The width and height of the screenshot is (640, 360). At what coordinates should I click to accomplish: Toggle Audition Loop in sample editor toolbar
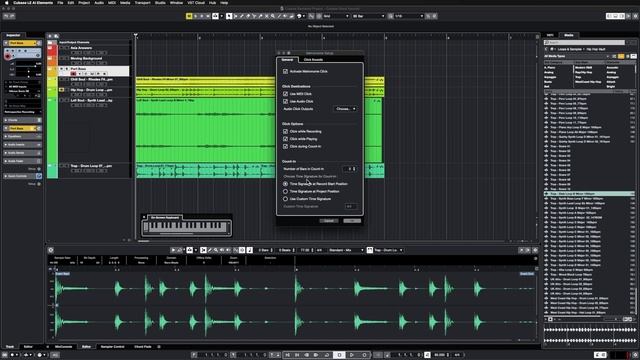[179, 250]
